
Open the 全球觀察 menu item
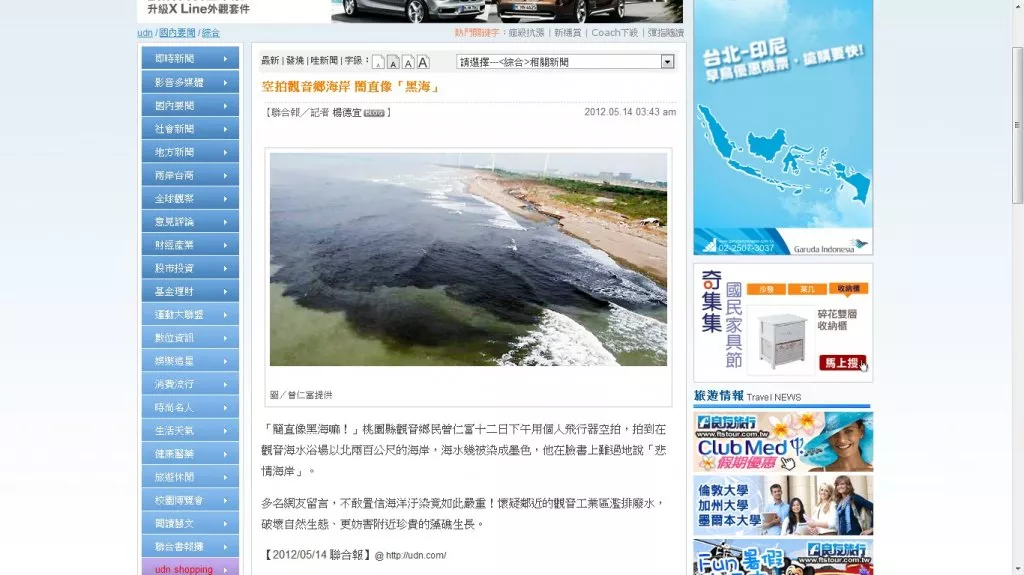[190, 198]
